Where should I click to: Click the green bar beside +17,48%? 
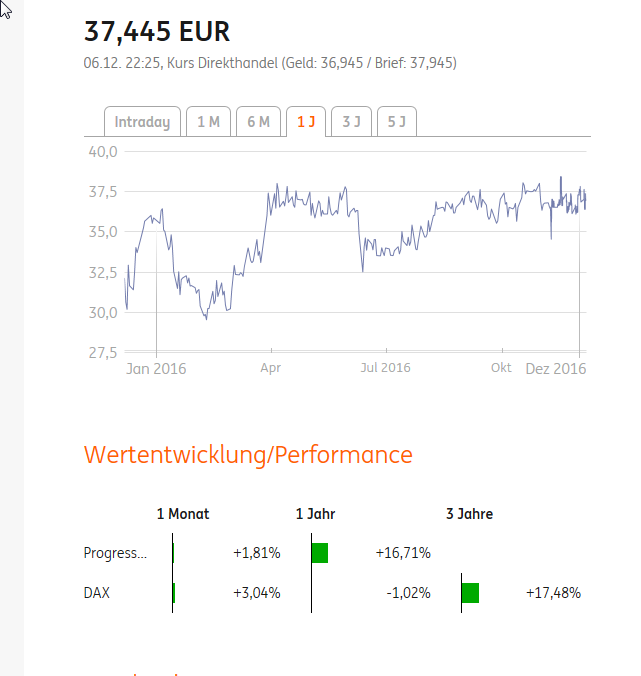coord(470,593)
